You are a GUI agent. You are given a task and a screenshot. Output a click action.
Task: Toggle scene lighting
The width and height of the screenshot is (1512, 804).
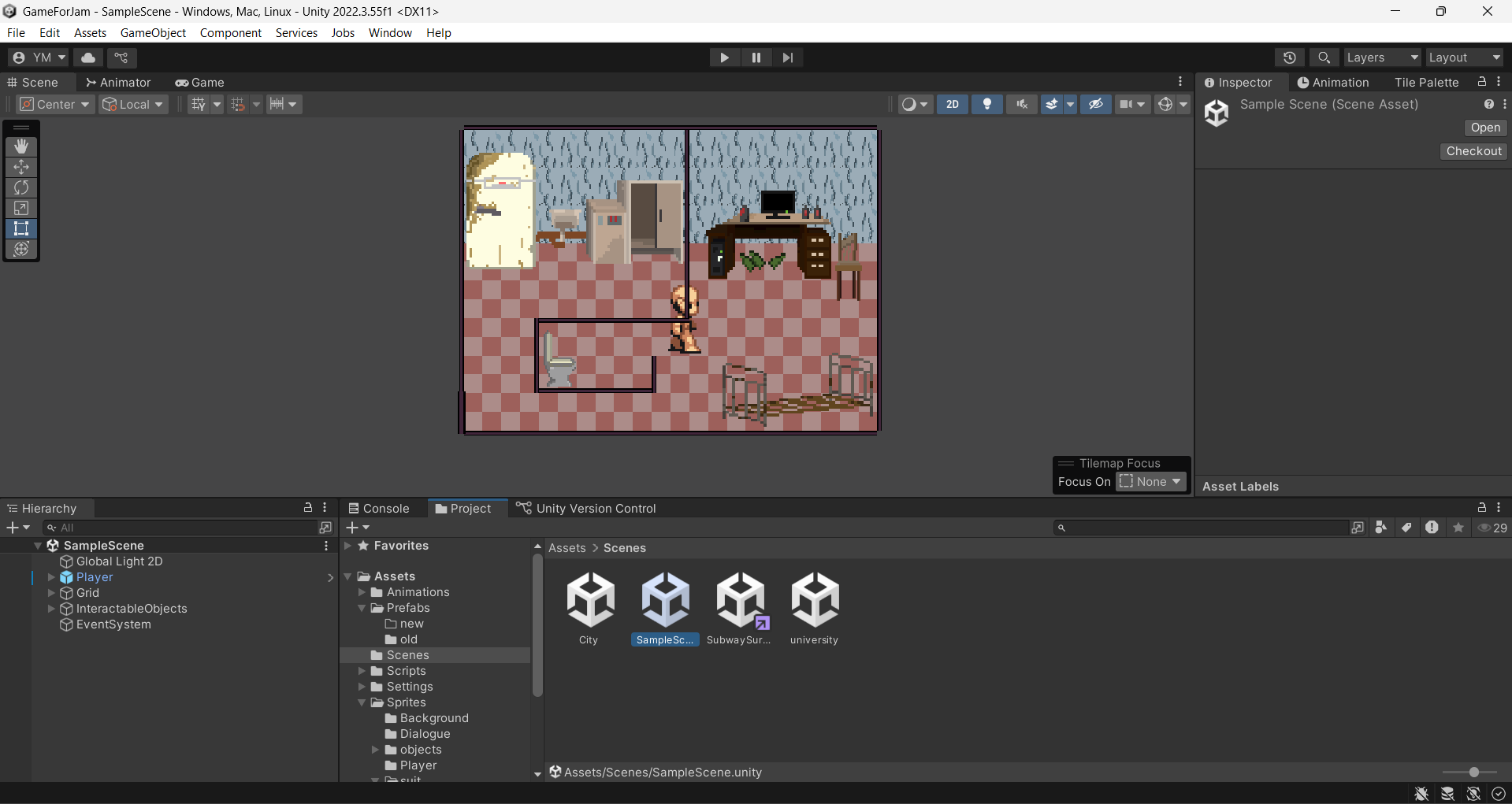coord(986,104)
